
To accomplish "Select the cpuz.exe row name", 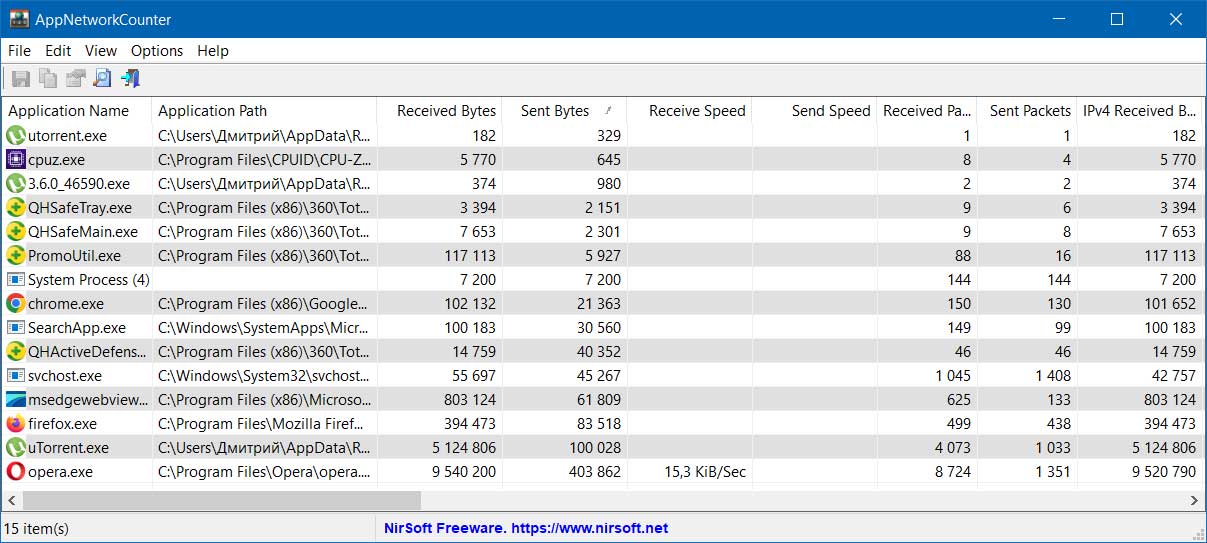I will [56, 160].
